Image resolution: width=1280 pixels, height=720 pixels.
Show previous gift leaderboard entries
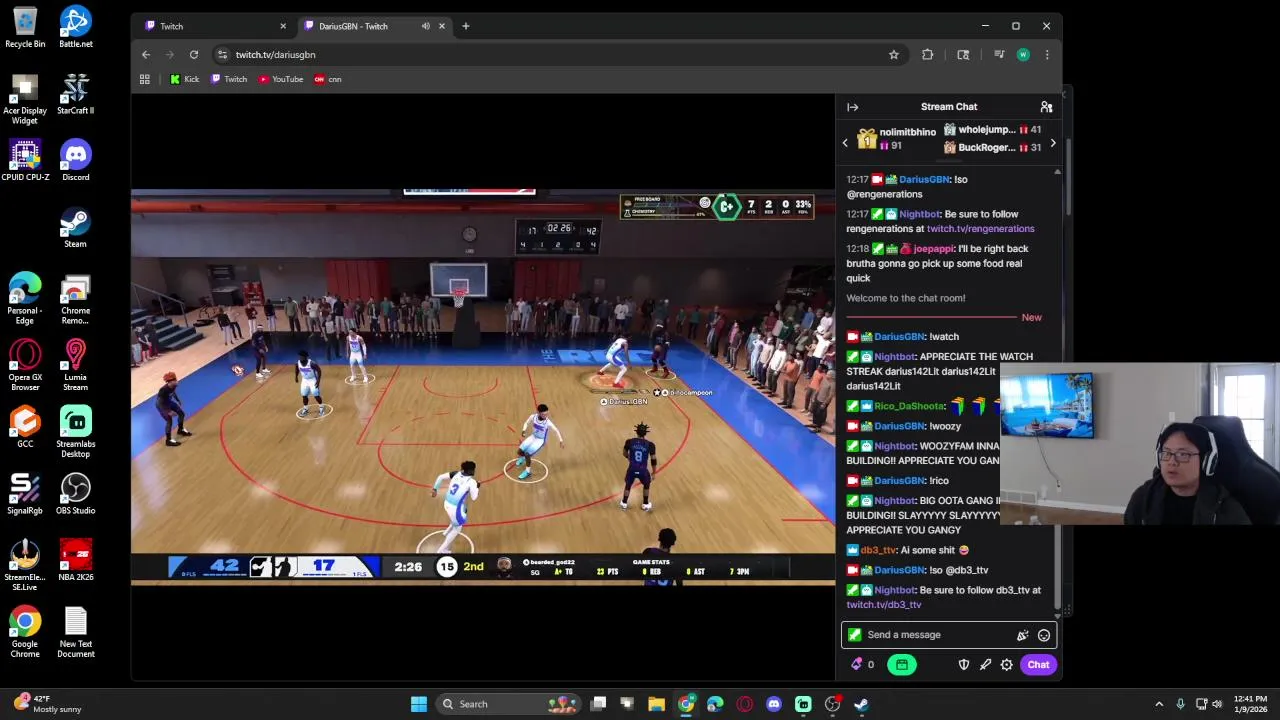point(845,143)
